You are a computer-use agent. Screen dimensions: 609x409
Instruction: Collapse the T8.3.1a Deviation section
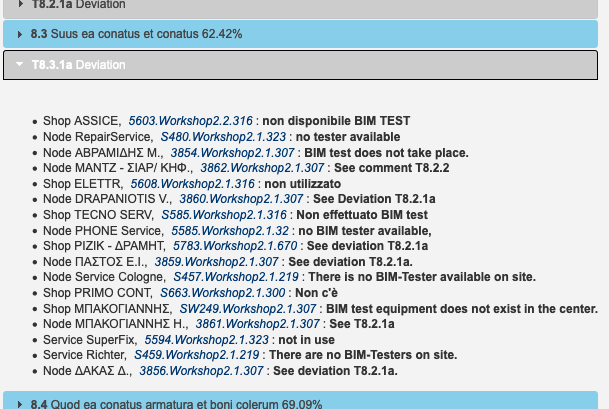pyautogui.click(x=80, y=65)
